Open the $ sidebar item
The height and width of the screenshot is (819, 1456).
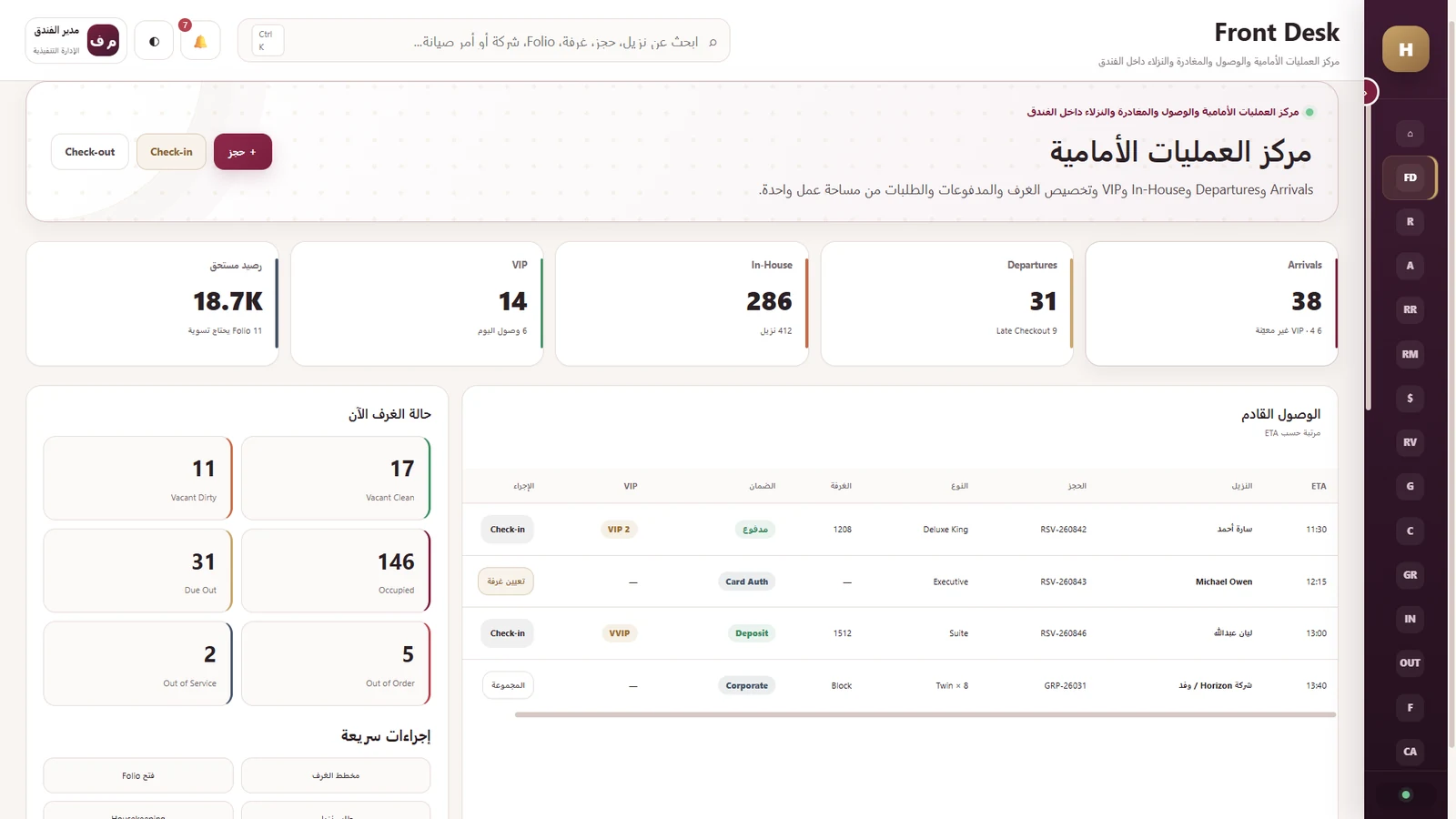click(x=1410, y=398)
